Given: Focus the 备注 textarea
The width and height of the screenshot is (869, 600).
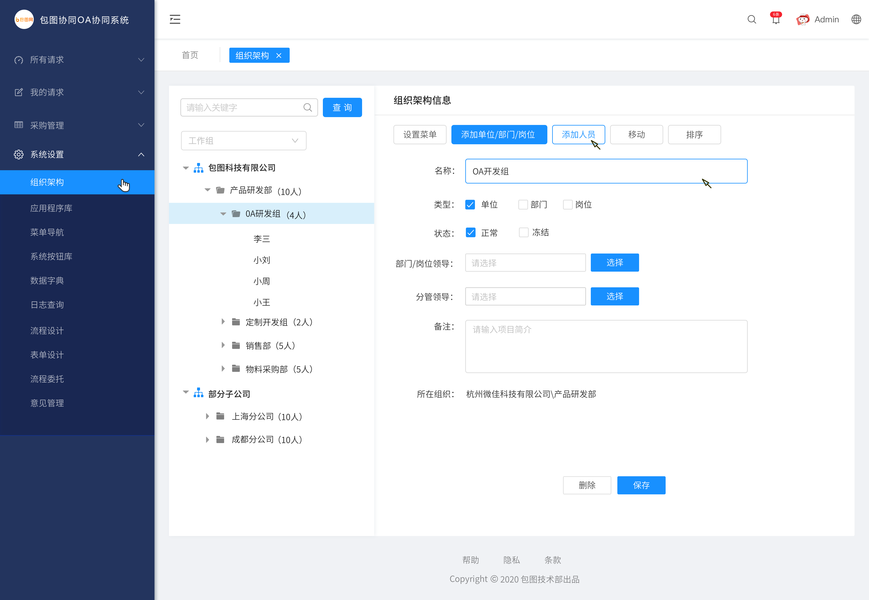Looking at the screenshot, I should click(606, 346).
